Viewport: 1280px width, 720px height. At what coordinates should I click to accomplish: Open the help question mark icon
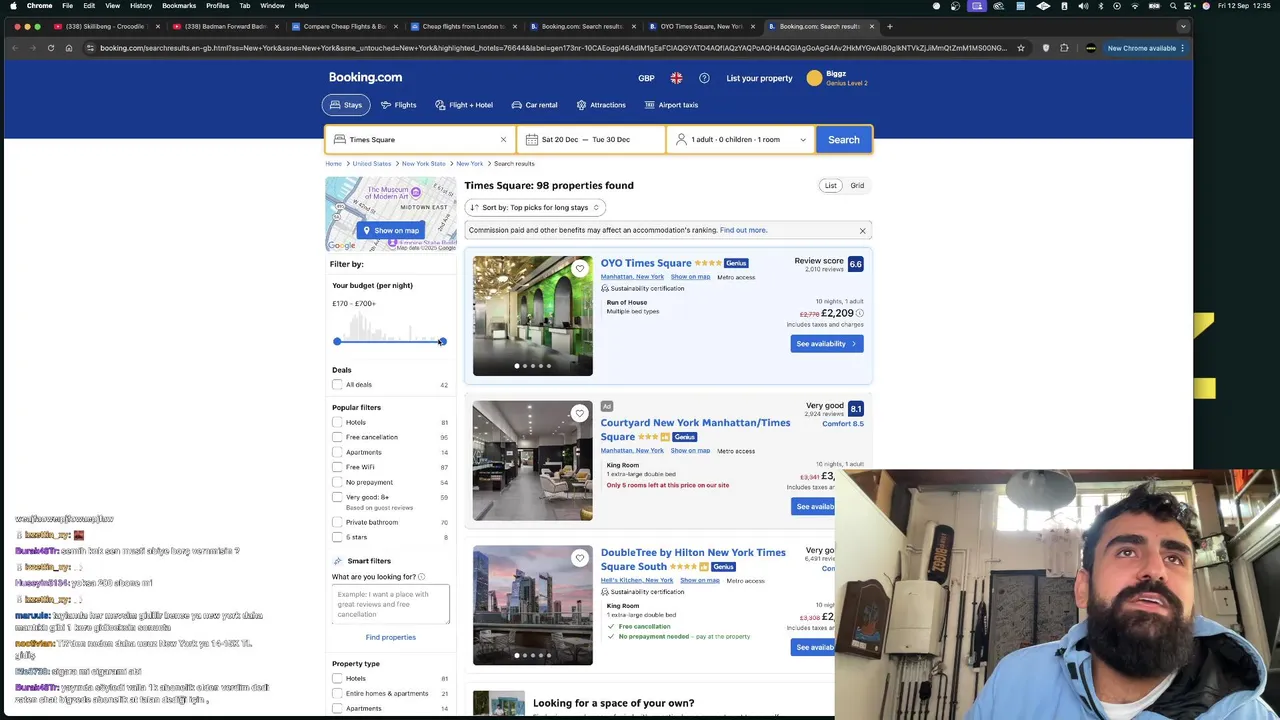point(704,78)
